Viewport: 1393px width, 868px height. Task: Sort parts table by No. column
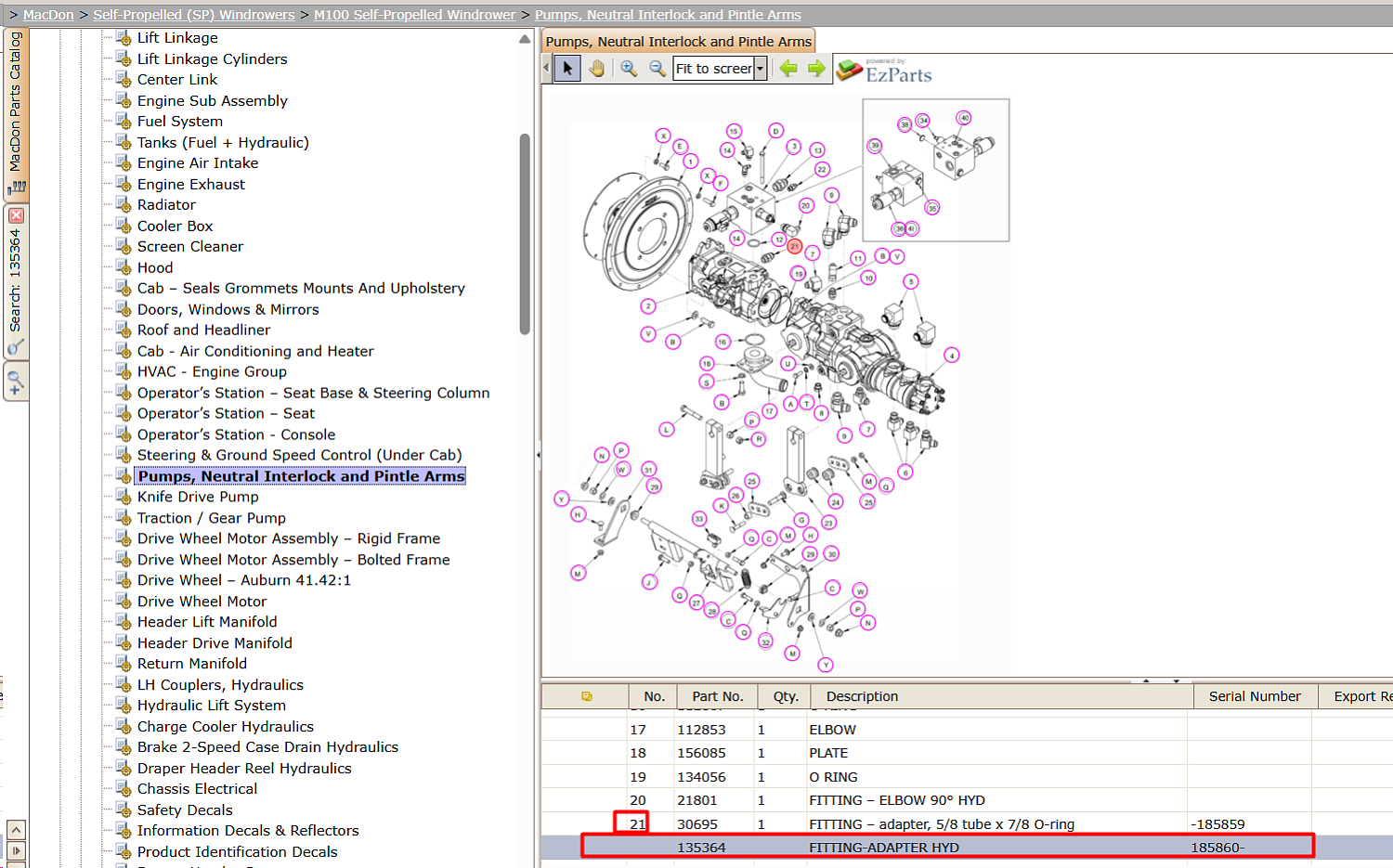pyautogui.click(x=654, y=696)
